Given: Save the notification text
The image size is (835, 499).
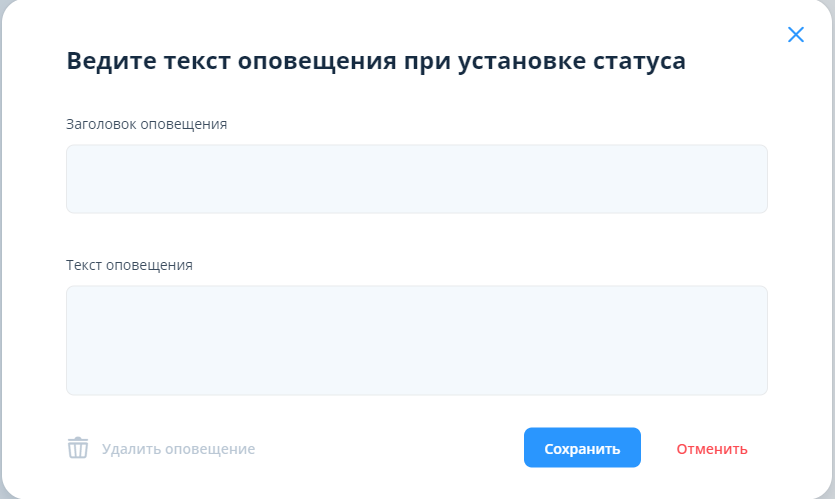Looking at the screenshot, I should [582, 448].
